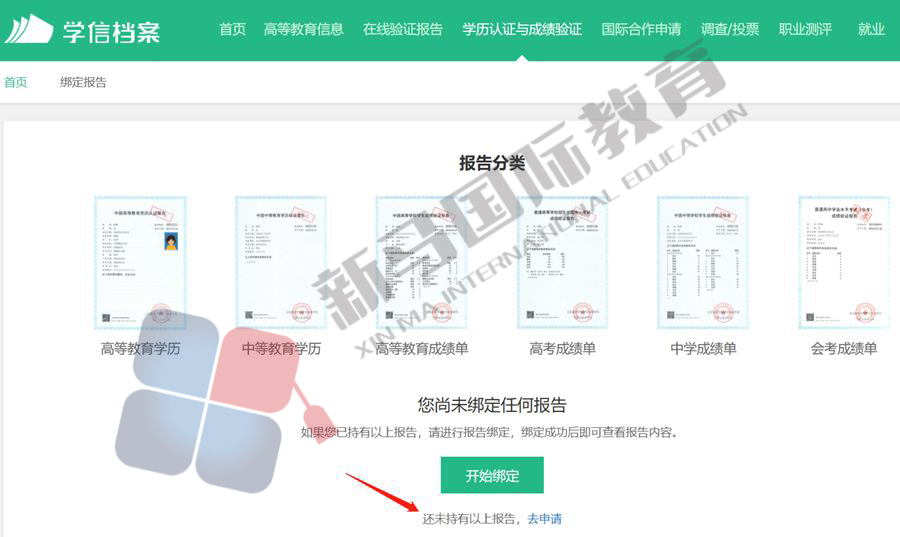Open 高等教育信息 in the top navigation

[x=303, y=29]
